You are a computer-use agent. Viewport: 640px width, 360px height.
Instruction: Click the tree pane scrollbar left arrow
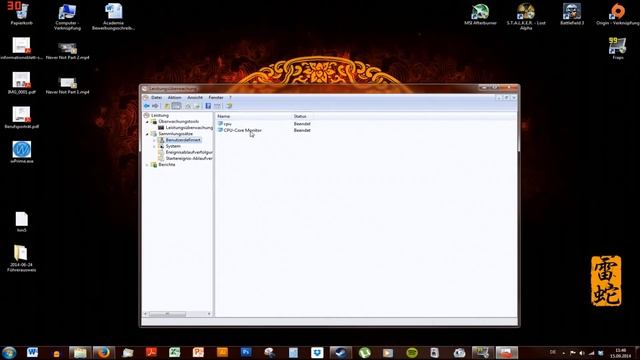[x=145, y=314]
